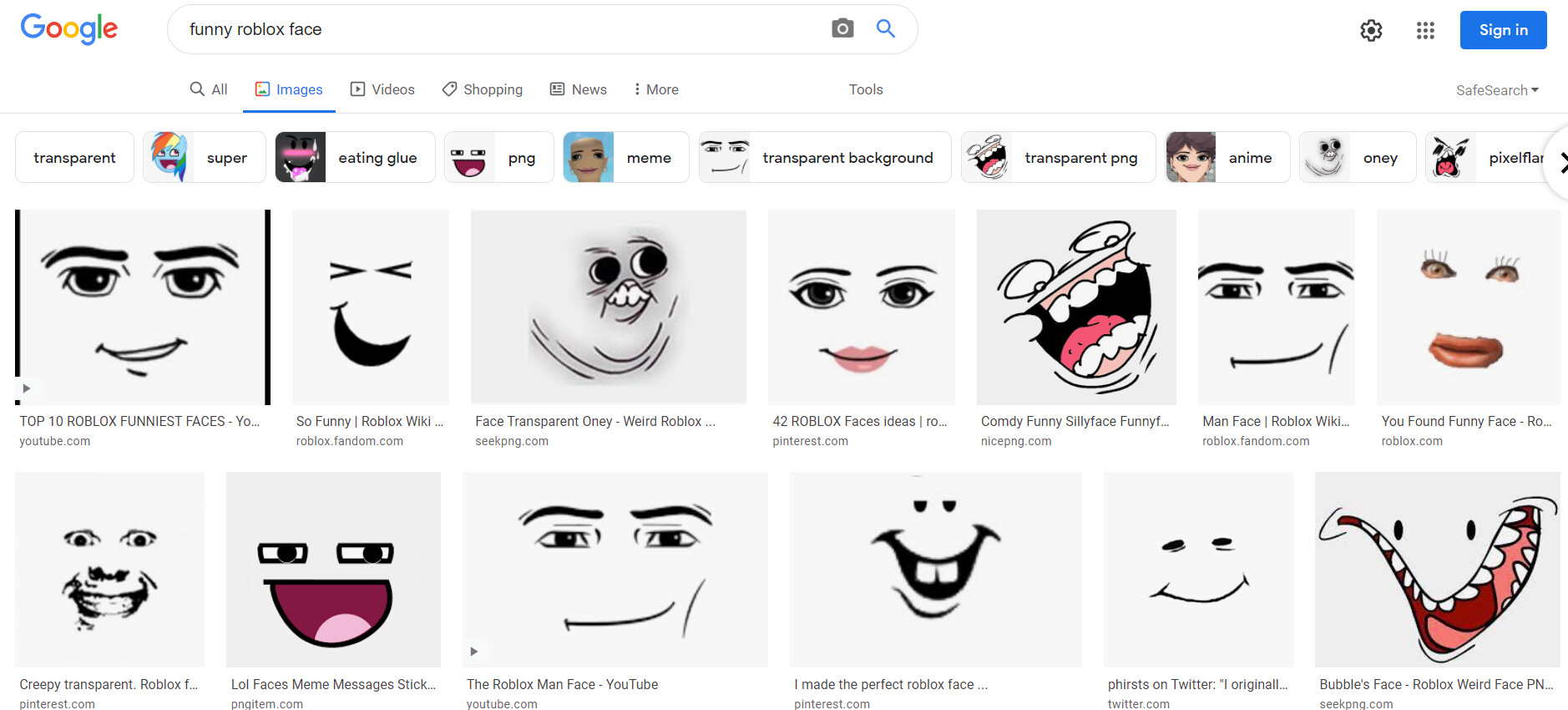Click the blue search magnifier icon

[x=886, y=28]
